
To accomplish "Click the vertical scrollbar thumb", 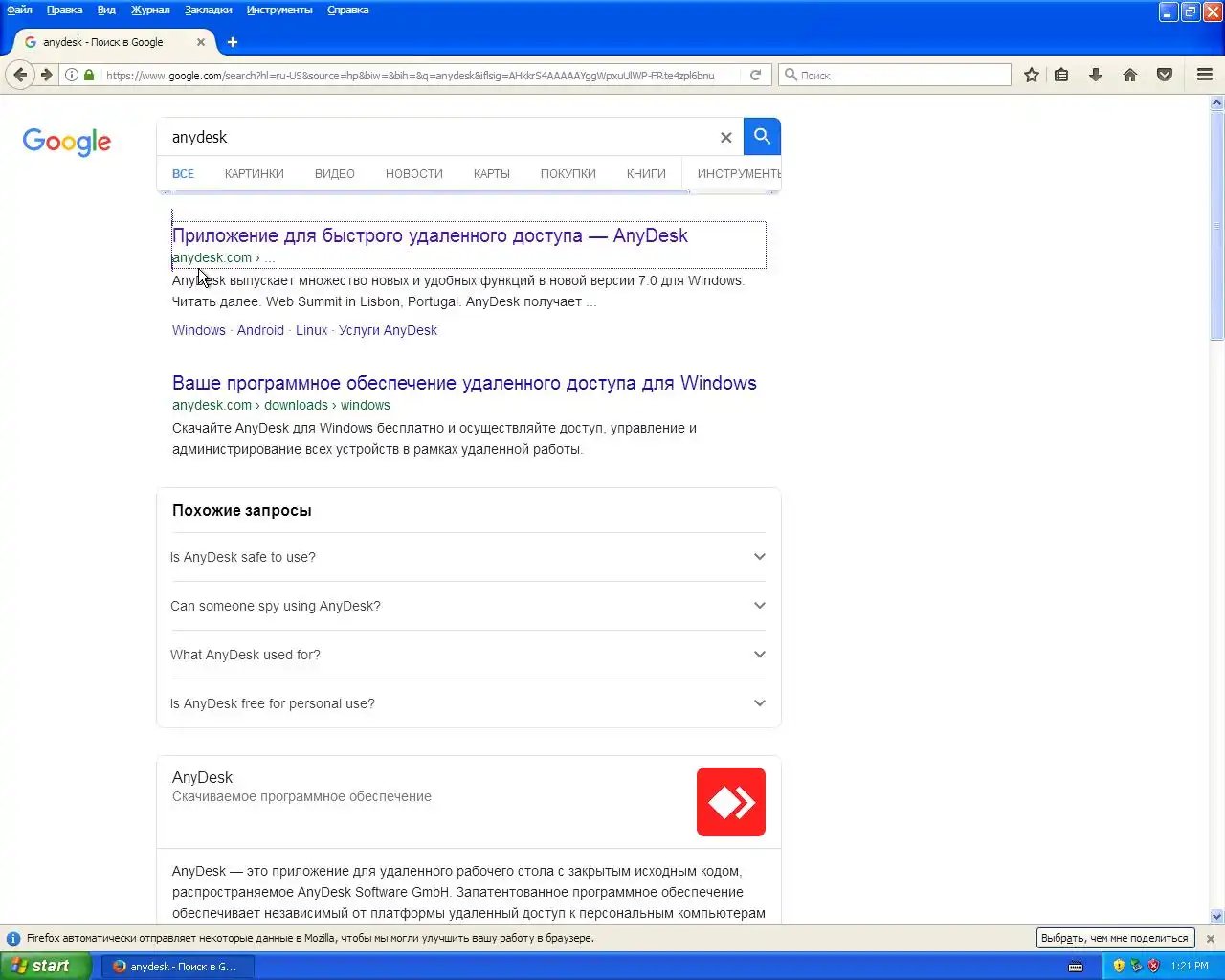I will click(x=1217, y=225).
